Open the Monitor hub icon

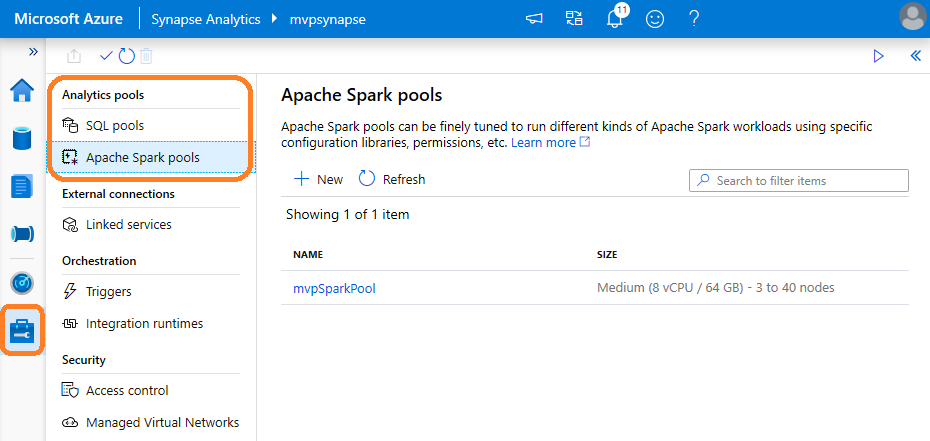pos(22,282)
